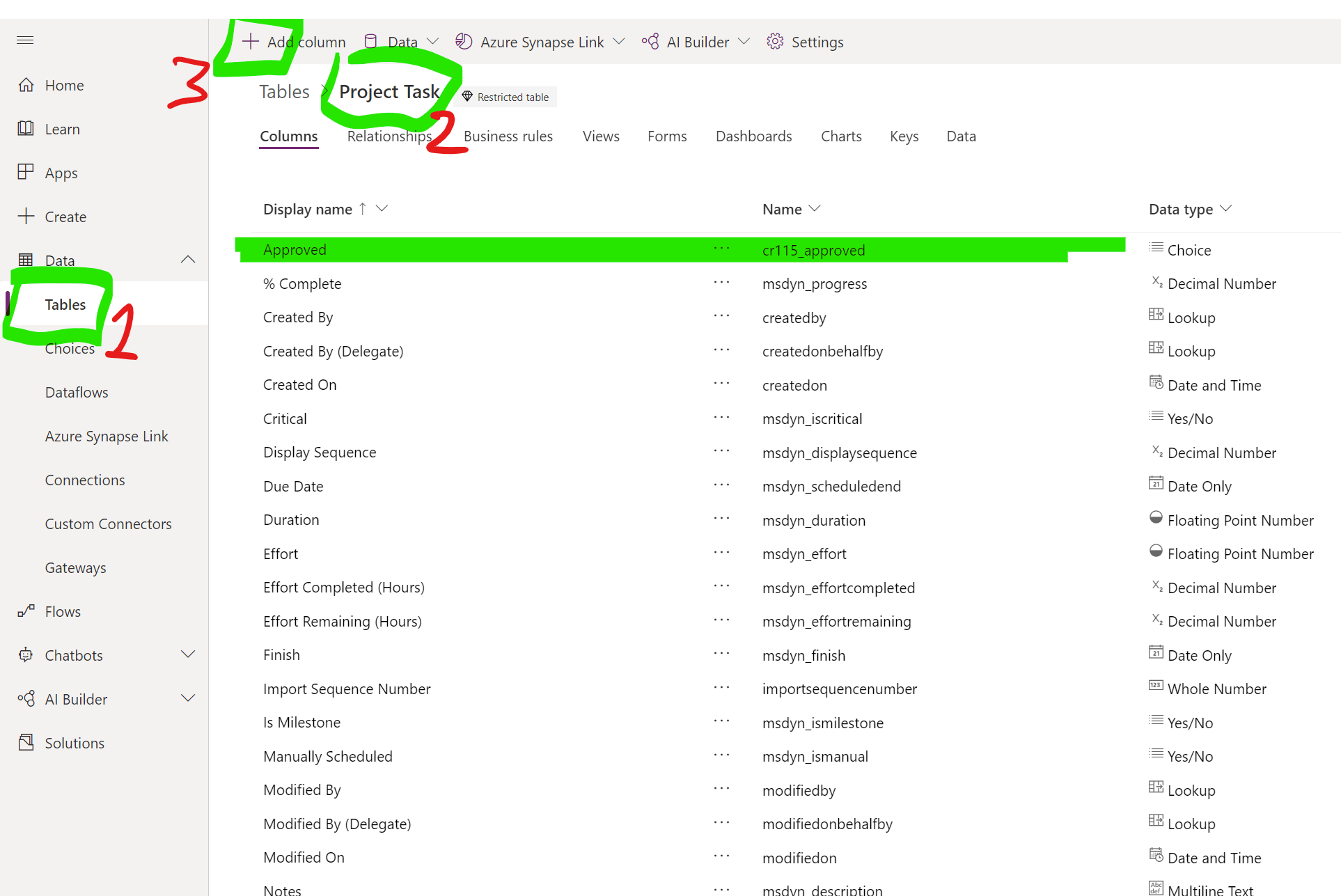1341x896 pixels.
Task: Go back via Tables breadcrumb link
Action: pos(284,92)
